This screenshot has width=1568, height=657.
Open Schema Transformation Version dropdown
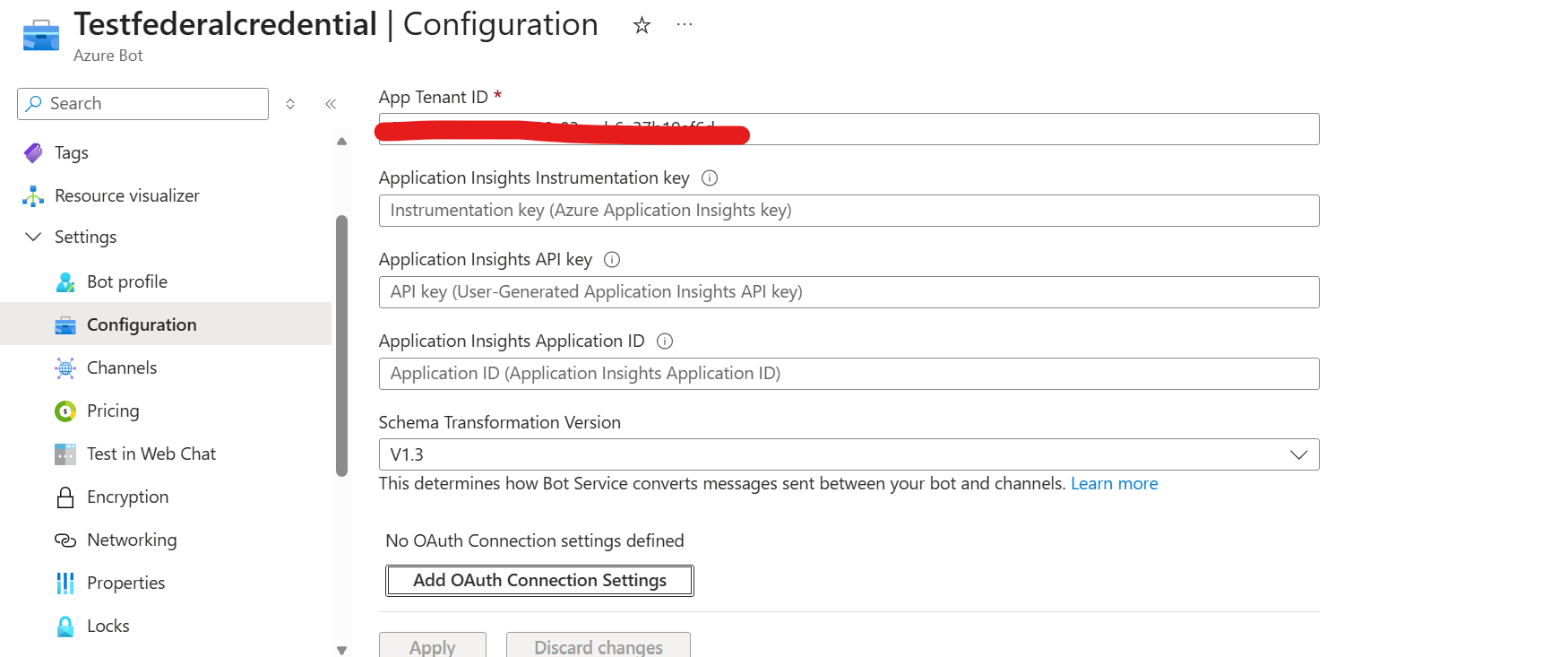click(849, 454)
